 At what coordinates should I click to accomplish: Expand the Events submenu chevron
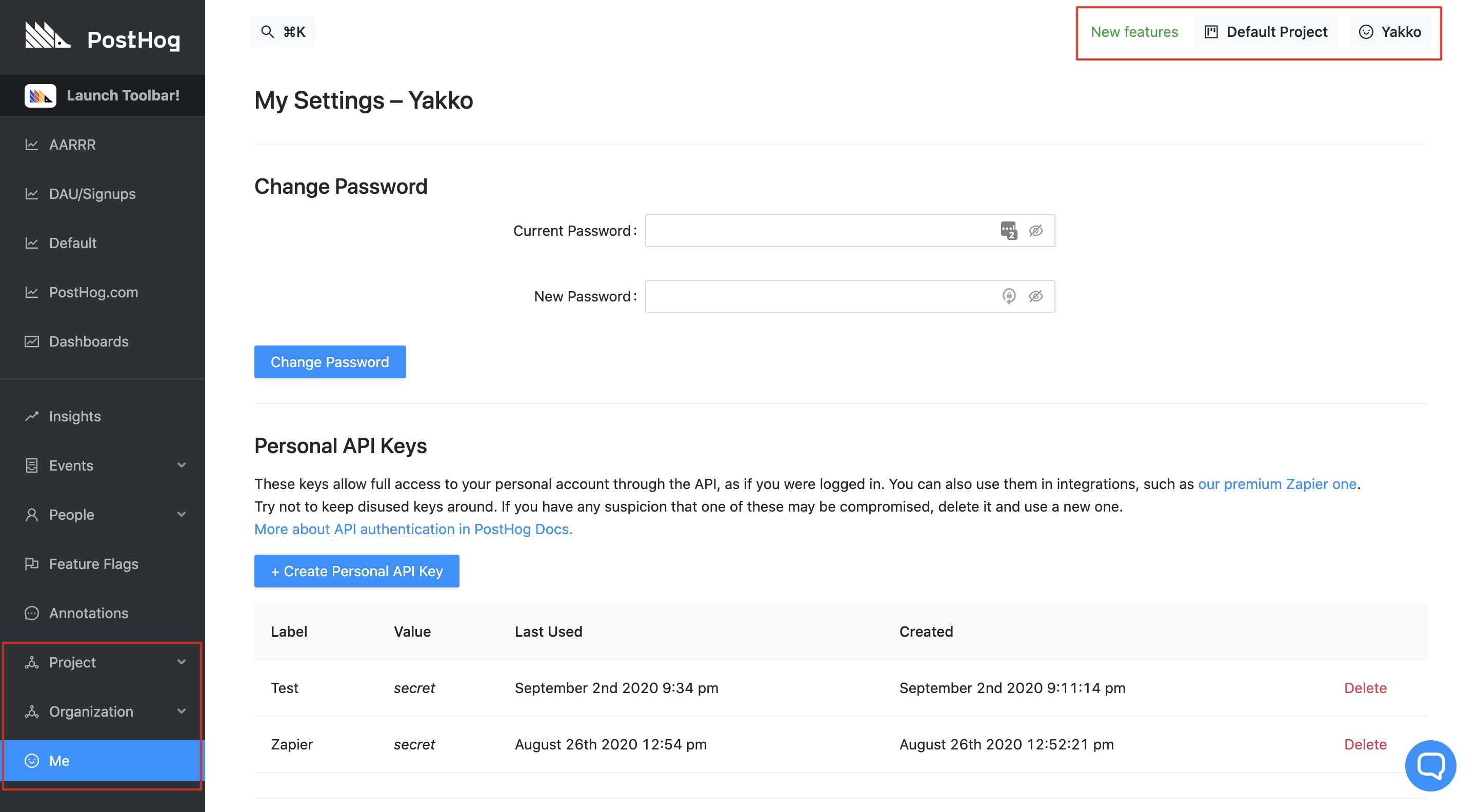point(182,465)
